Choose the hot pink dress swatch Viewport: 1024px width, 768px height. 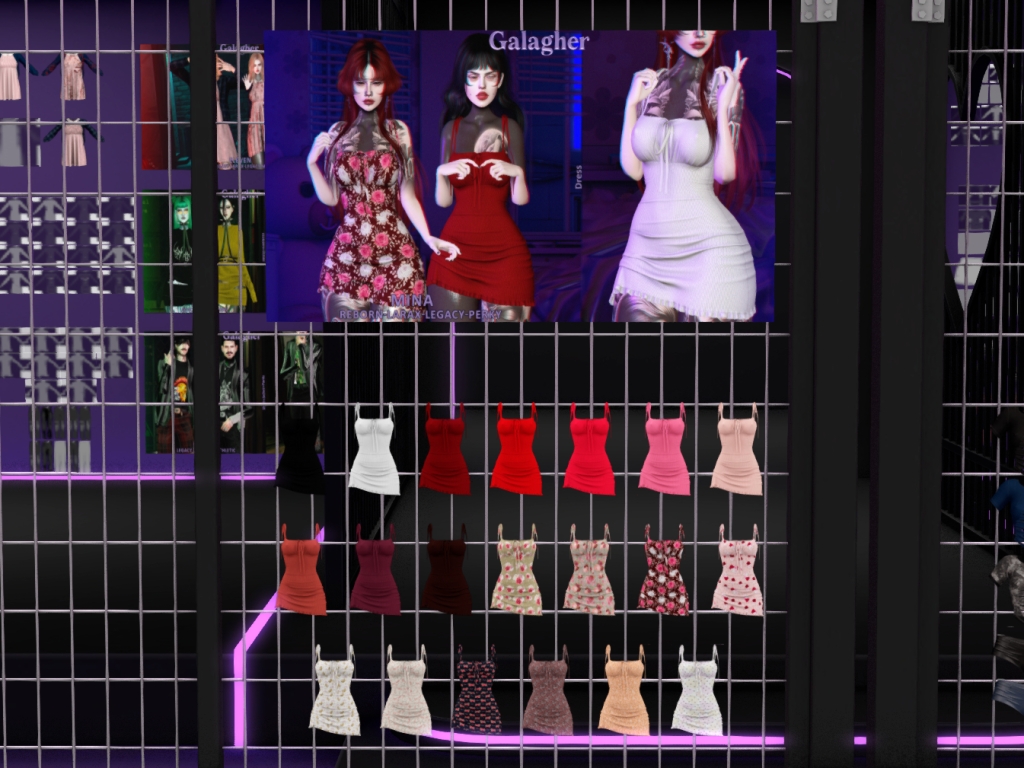point(664,455)
